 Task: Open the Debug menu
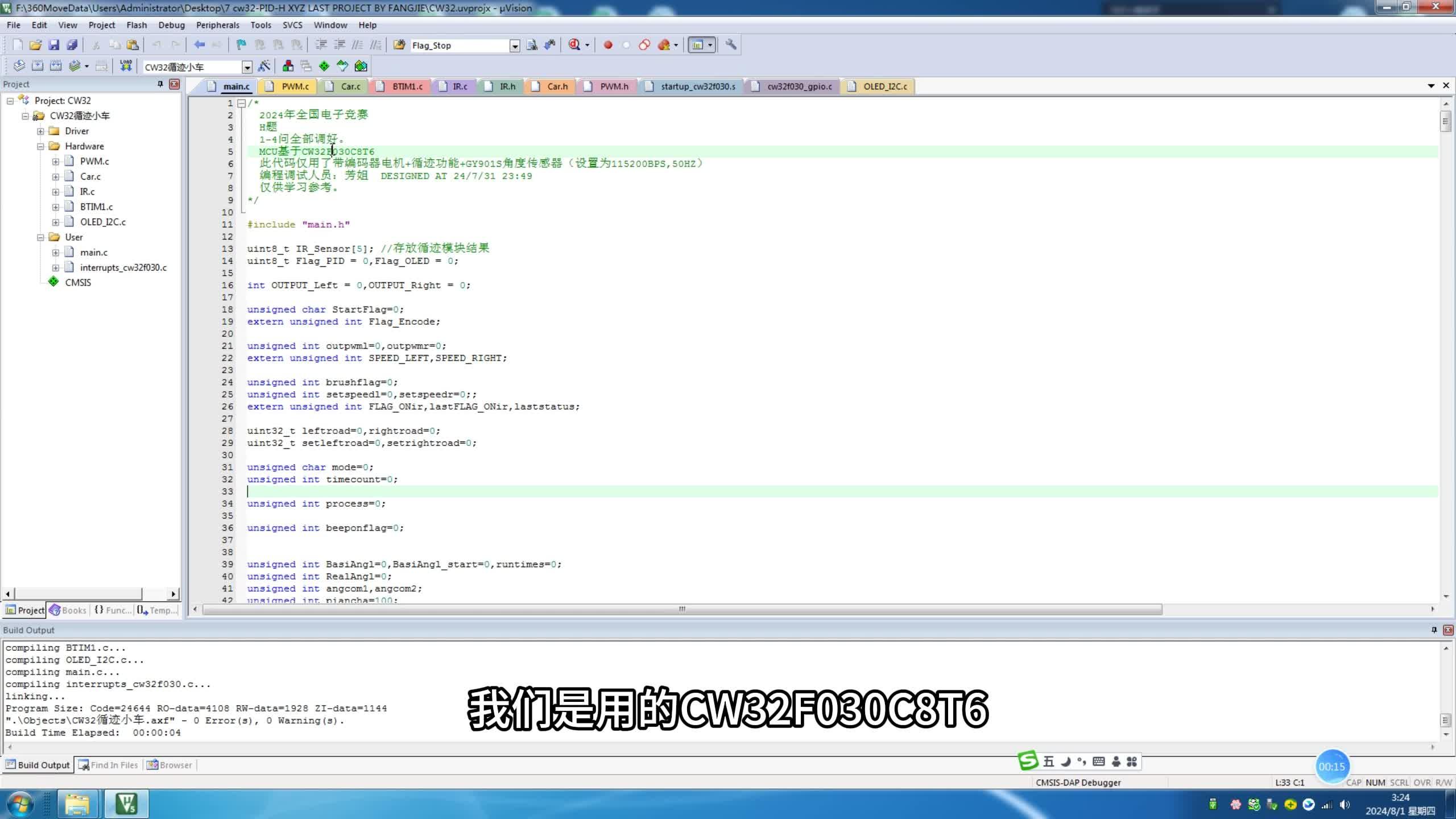pyautogui.click(x=171, y=25)
